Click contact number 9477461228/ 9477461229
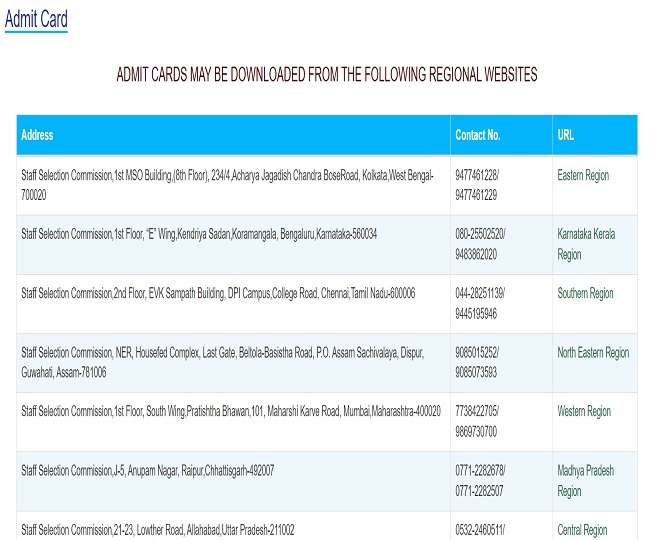The width and height of the screenshot is (650, 540). 477,185
